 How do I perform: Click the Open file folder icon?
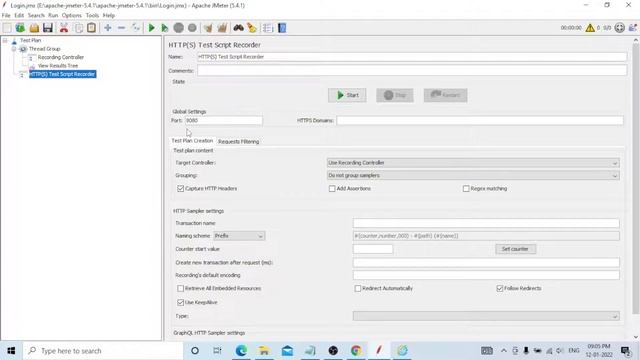[x=34, y=28]
